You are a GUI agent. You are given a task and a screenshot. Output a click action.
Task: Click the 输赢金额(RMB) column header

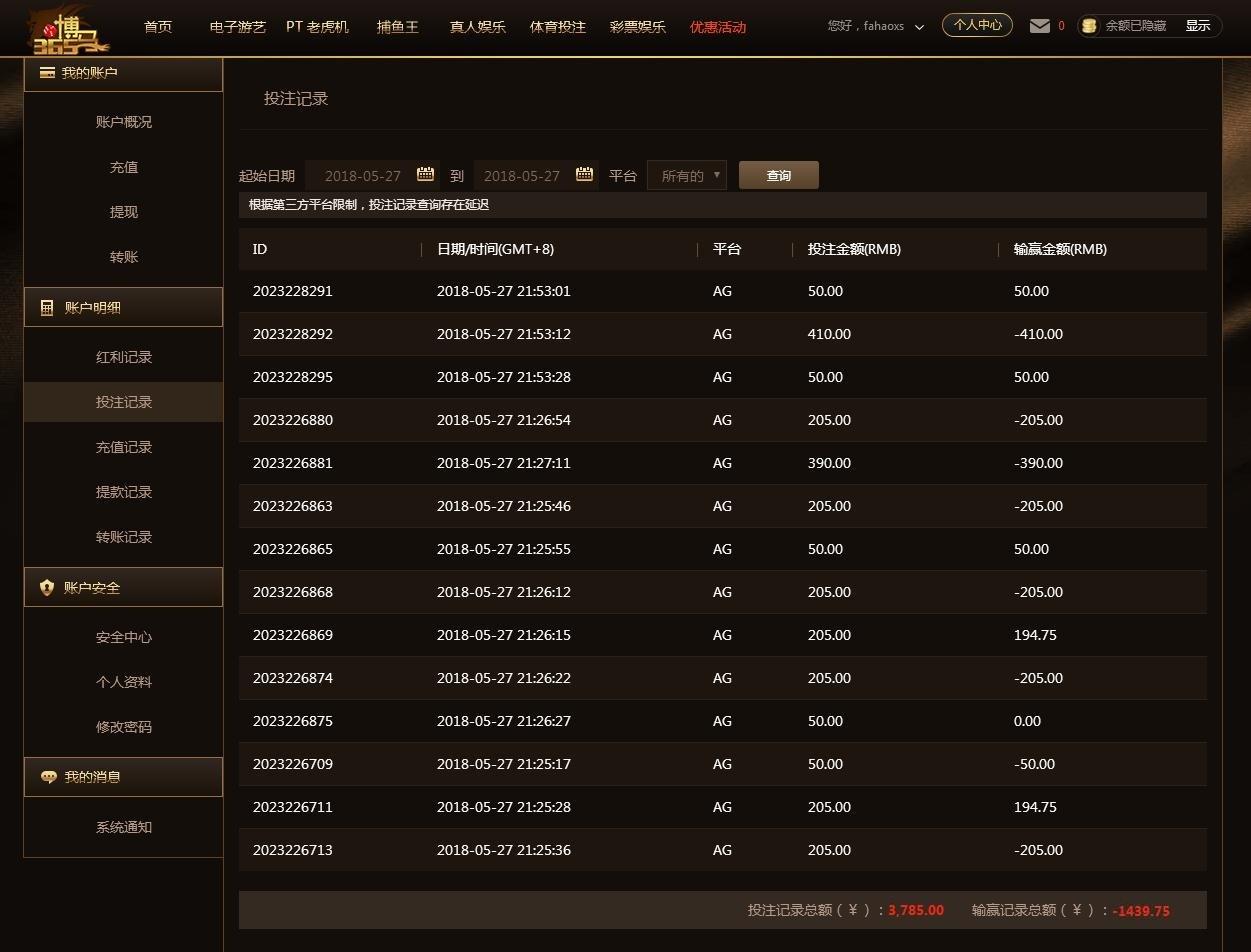pos(1060,249)
